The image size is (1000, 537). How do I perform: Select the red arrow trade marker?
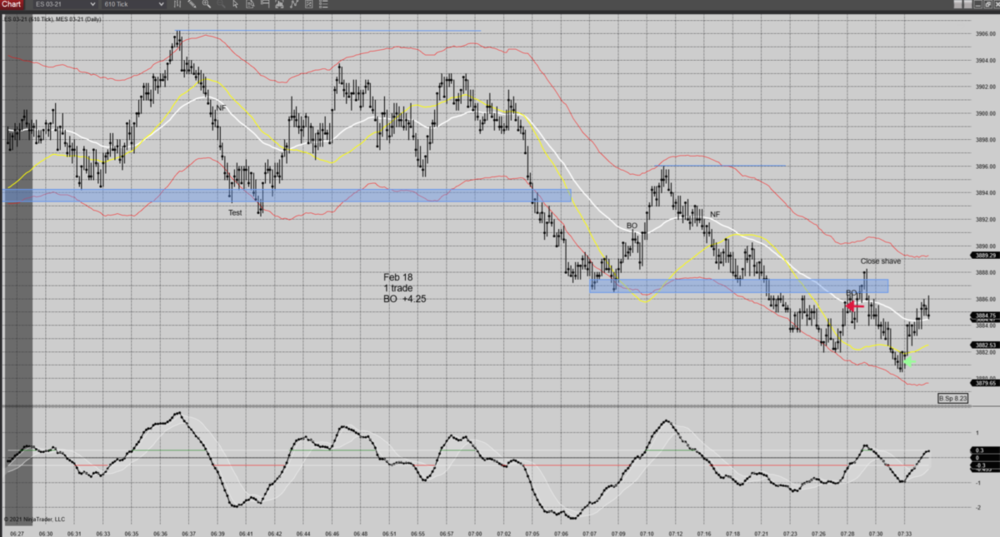click(855, 306)
